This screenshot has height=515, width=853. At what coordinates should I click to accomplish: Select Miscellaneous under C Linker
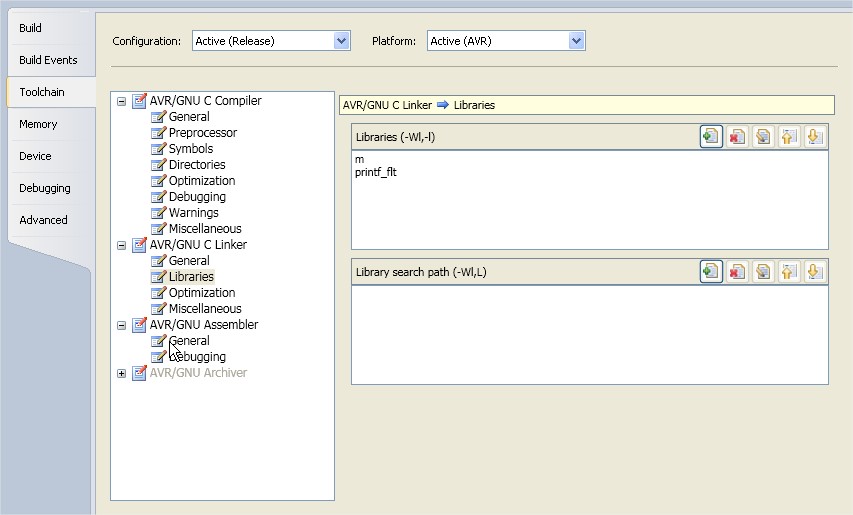(x=205, y=308)
